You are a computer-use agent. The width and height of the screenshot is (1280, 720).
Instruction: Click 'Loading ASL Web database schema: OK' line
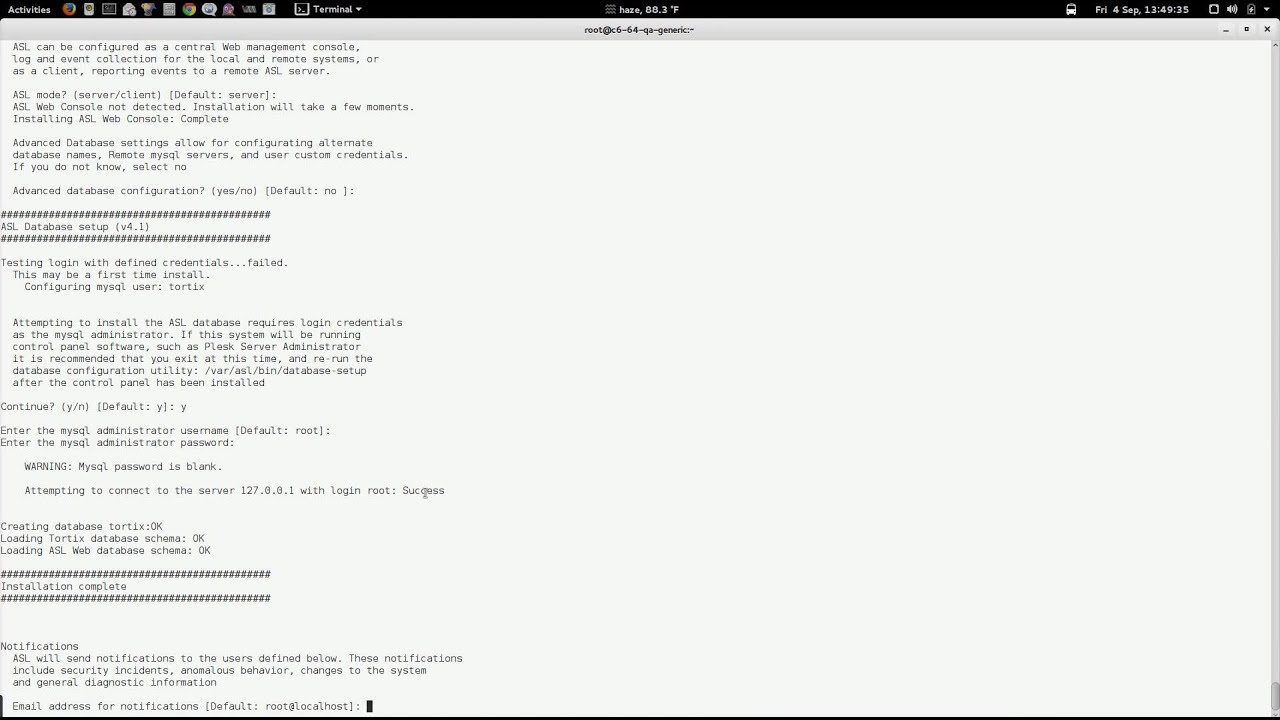coord(105,551)
